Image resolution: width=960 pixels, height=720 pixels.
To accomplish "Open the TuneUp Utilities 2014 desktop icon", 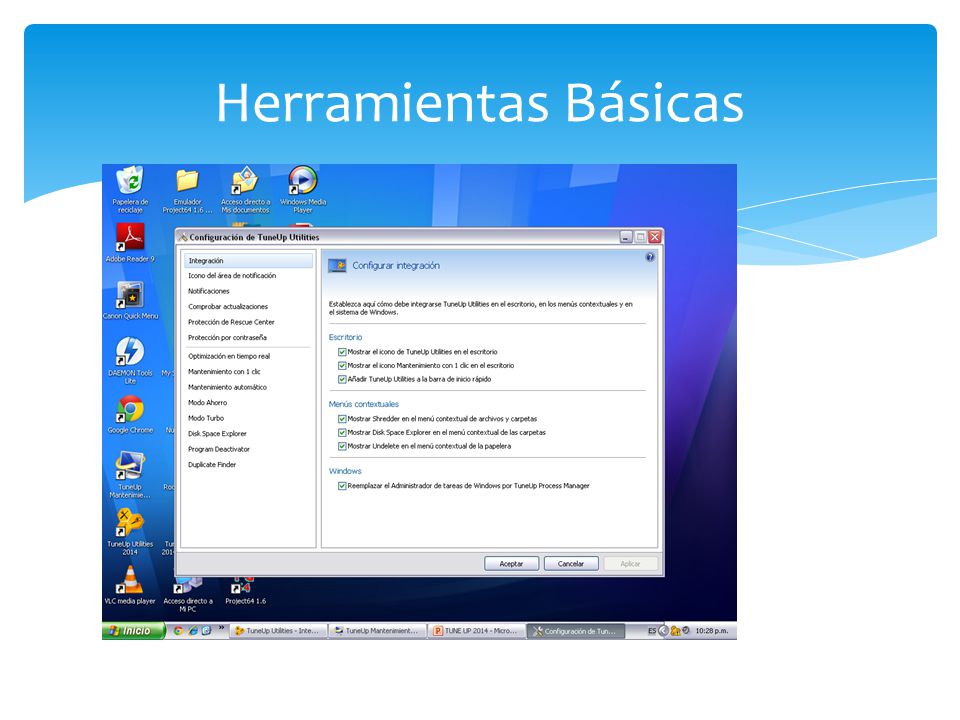I will tap(130, 531).
